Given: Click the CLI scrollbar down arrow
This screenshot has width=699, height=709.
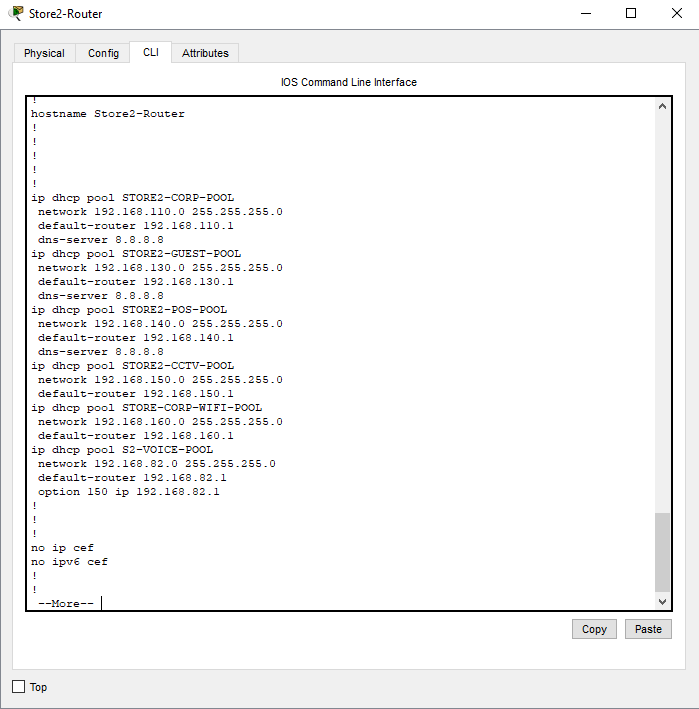Looking at the screenshot, I should coord(663,601).
